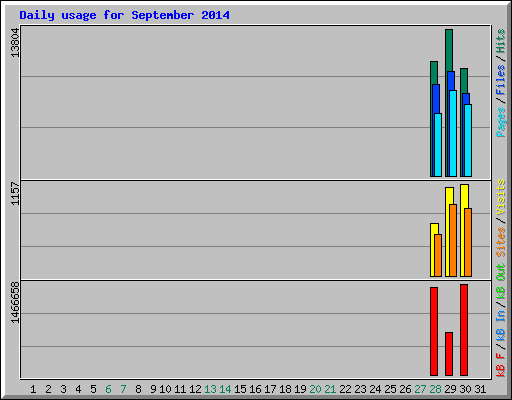Click weekend day 7 on the x-axis
The width and height of the screenshot is (512, 400).
[x=123, y=389]
